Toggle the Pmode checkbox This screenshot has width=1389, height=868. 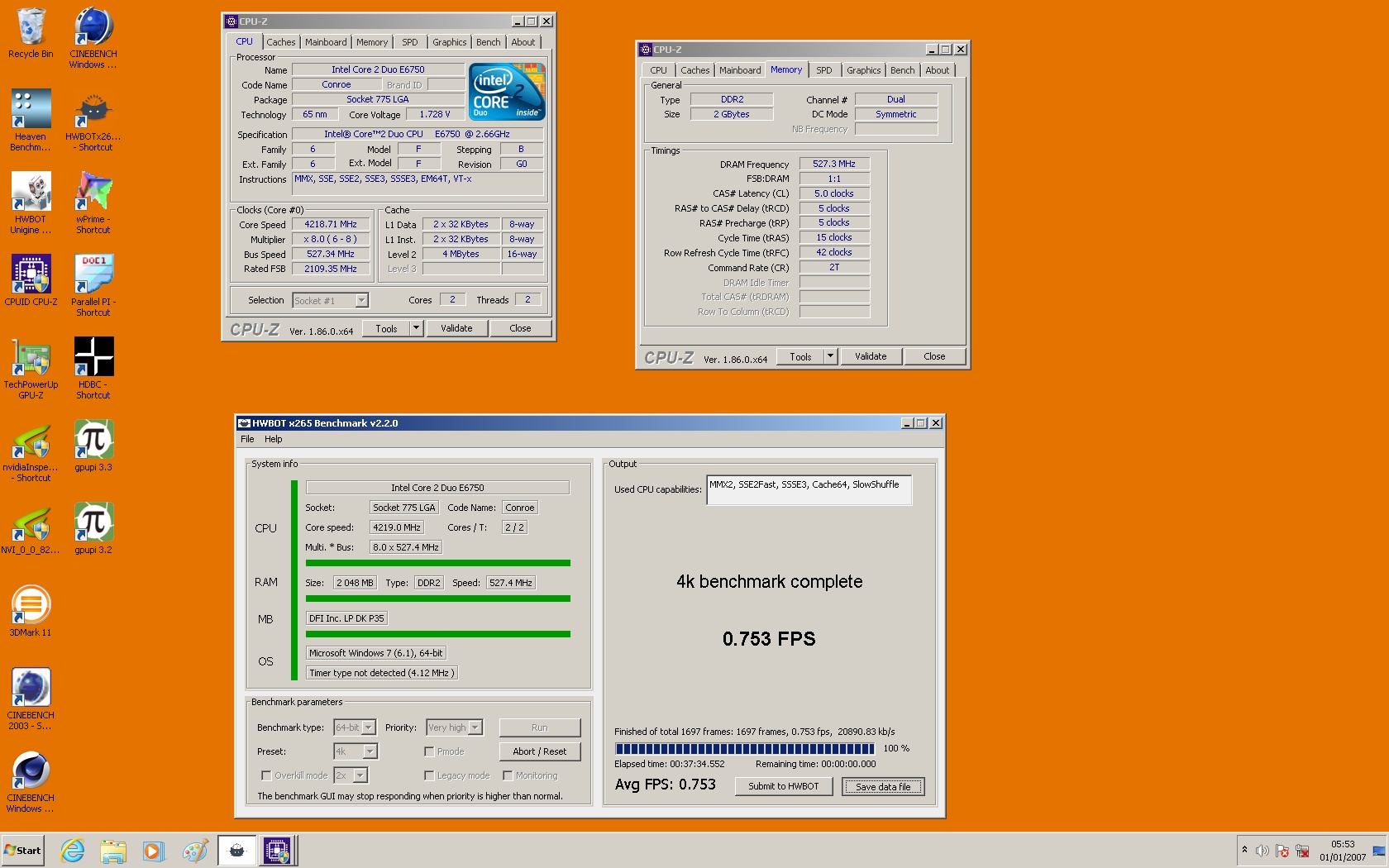(429, 751)
